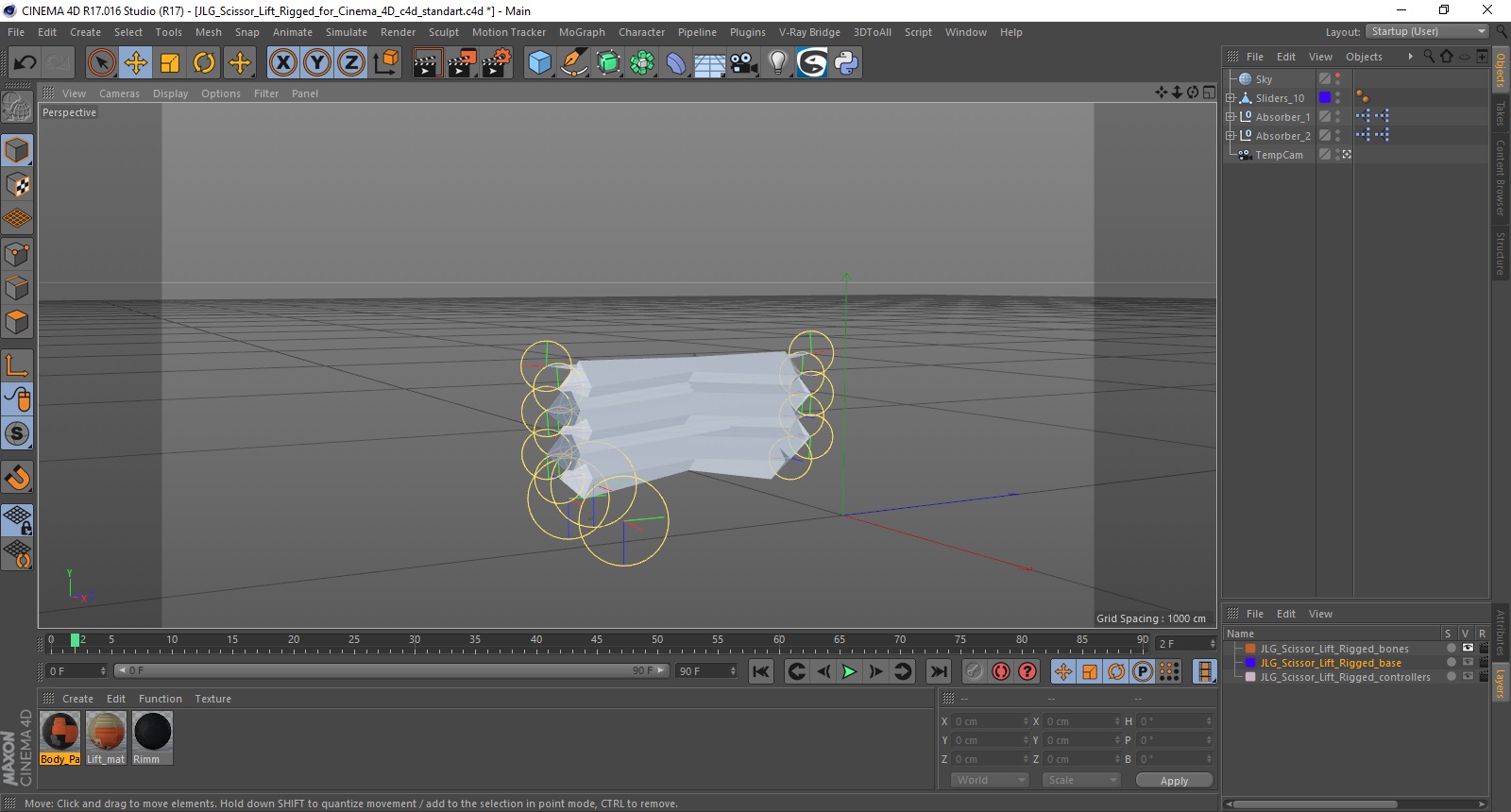Select the Live Selection tool
1511x812 pixels.
101,63
